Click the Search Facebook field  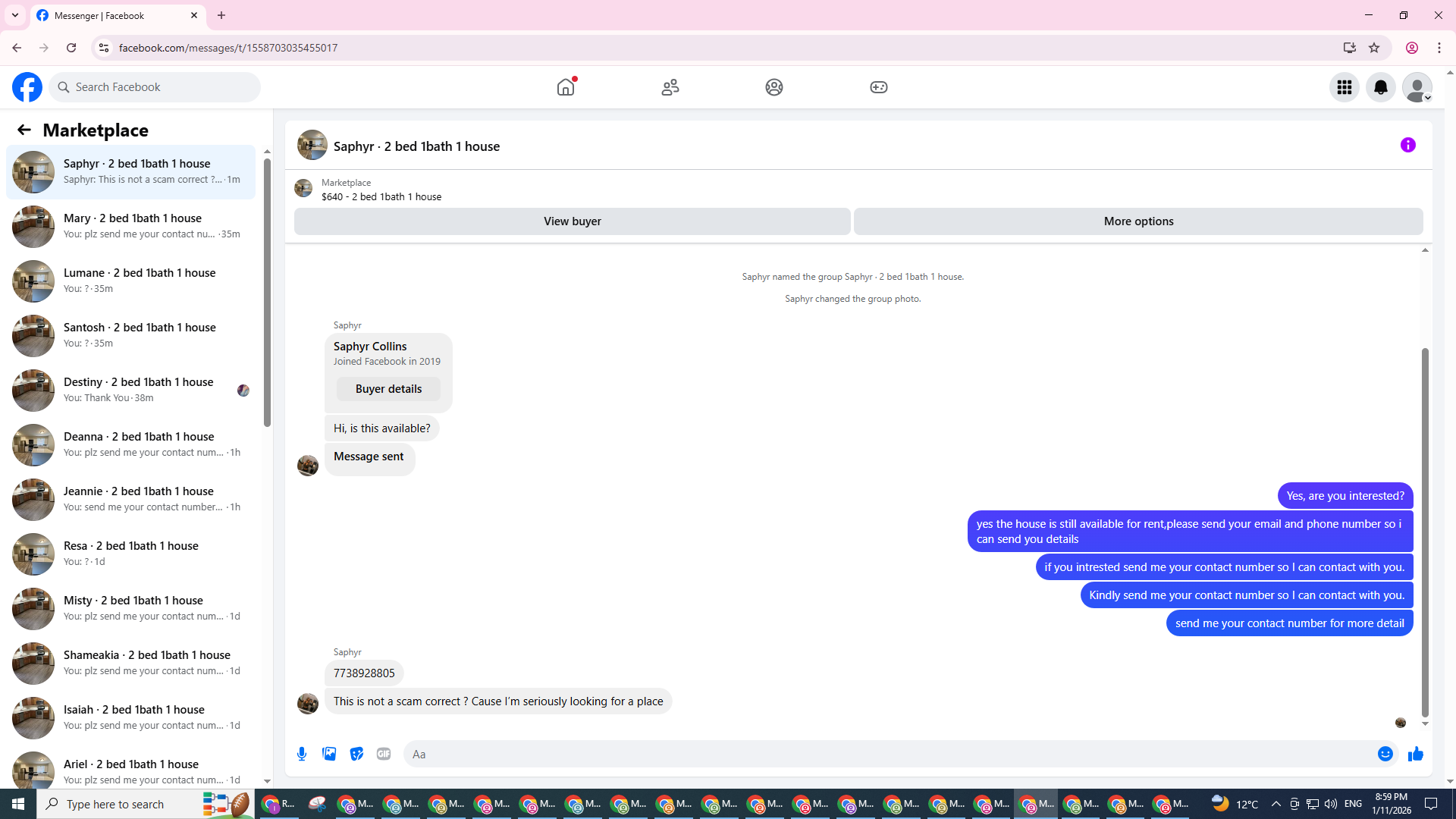pos(155,87)
